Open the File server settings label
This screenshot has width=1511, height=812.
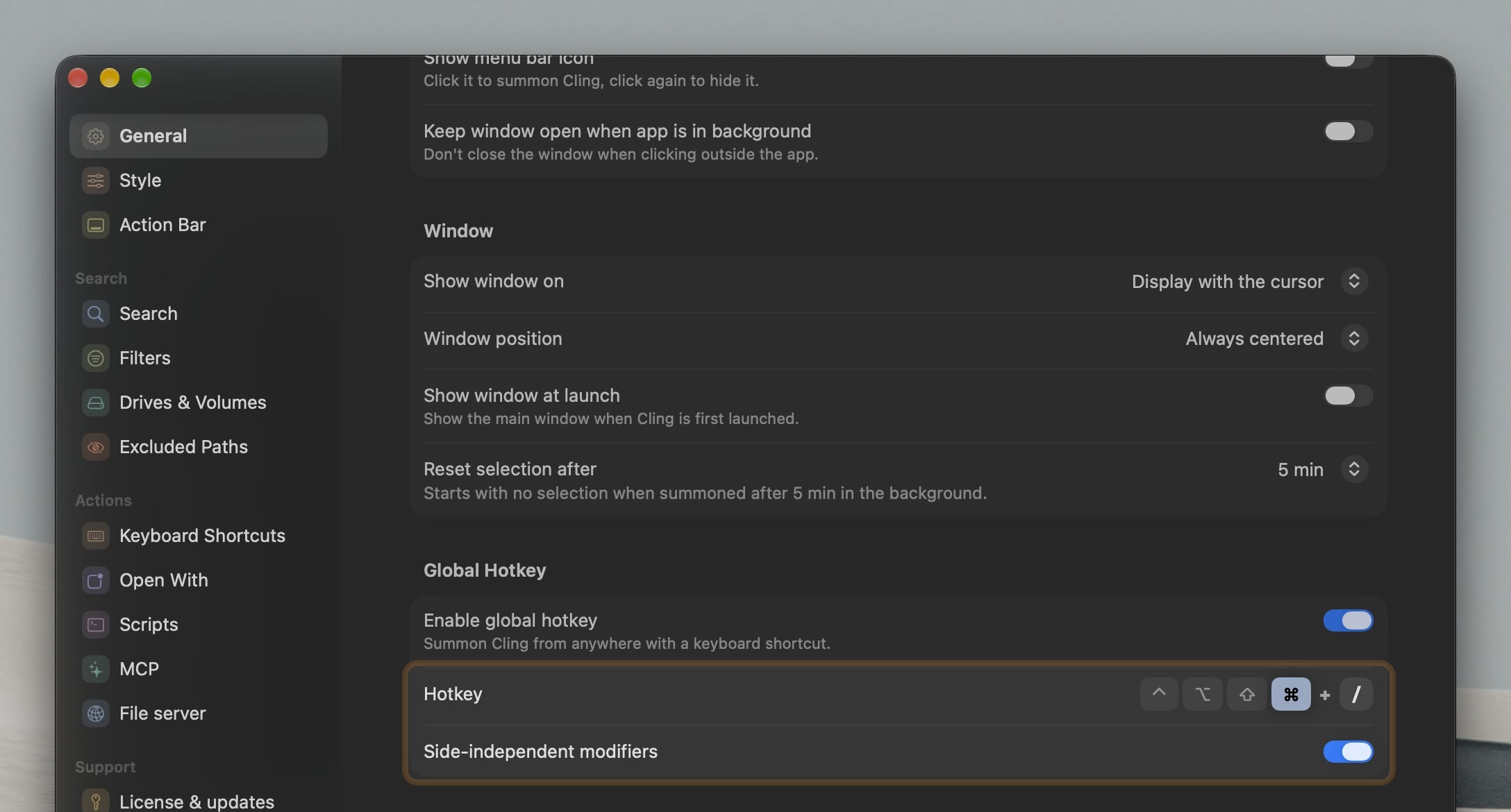pyautogui.click(x=162, y=713)
